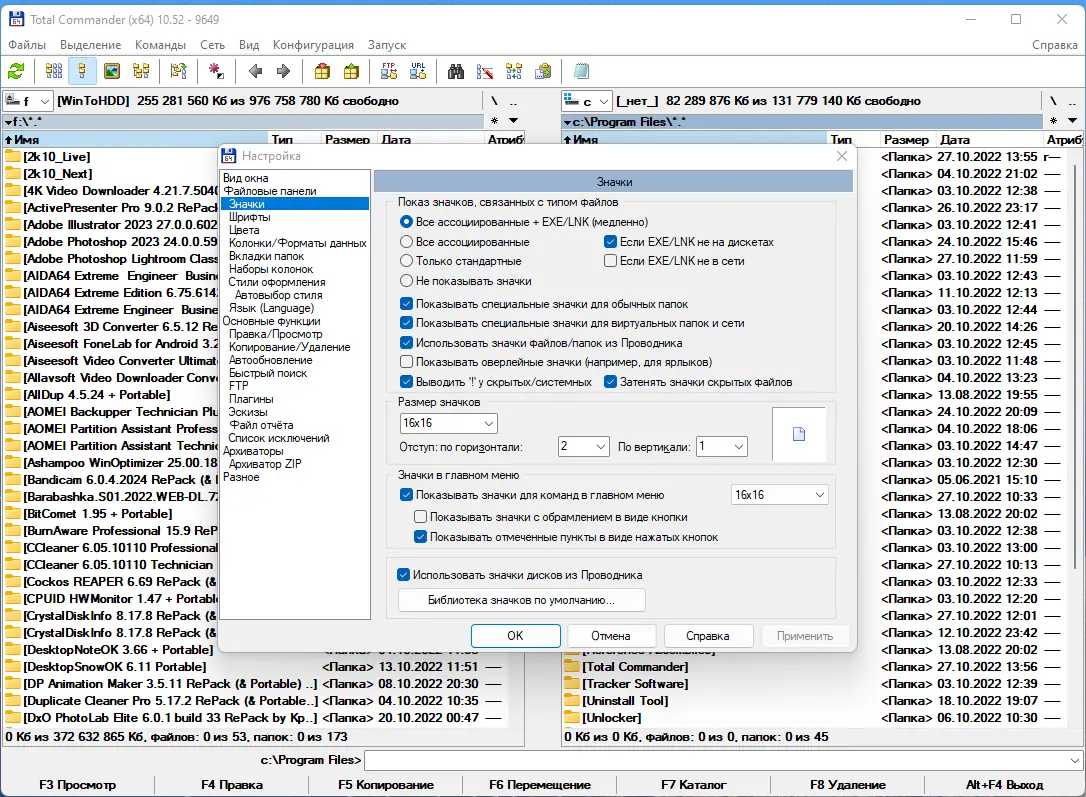The height and width of the screenshot is (797, 1086).
Task: Open main menu icon size 16x16 dropdown
Action: (x=779, y=495)
